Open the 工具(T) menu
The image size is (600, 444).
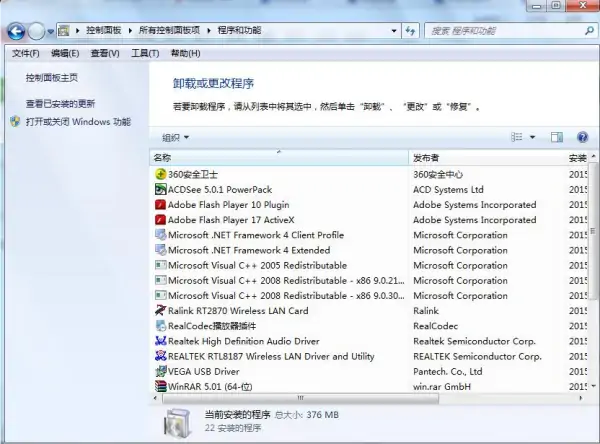(x=145, y=53)
